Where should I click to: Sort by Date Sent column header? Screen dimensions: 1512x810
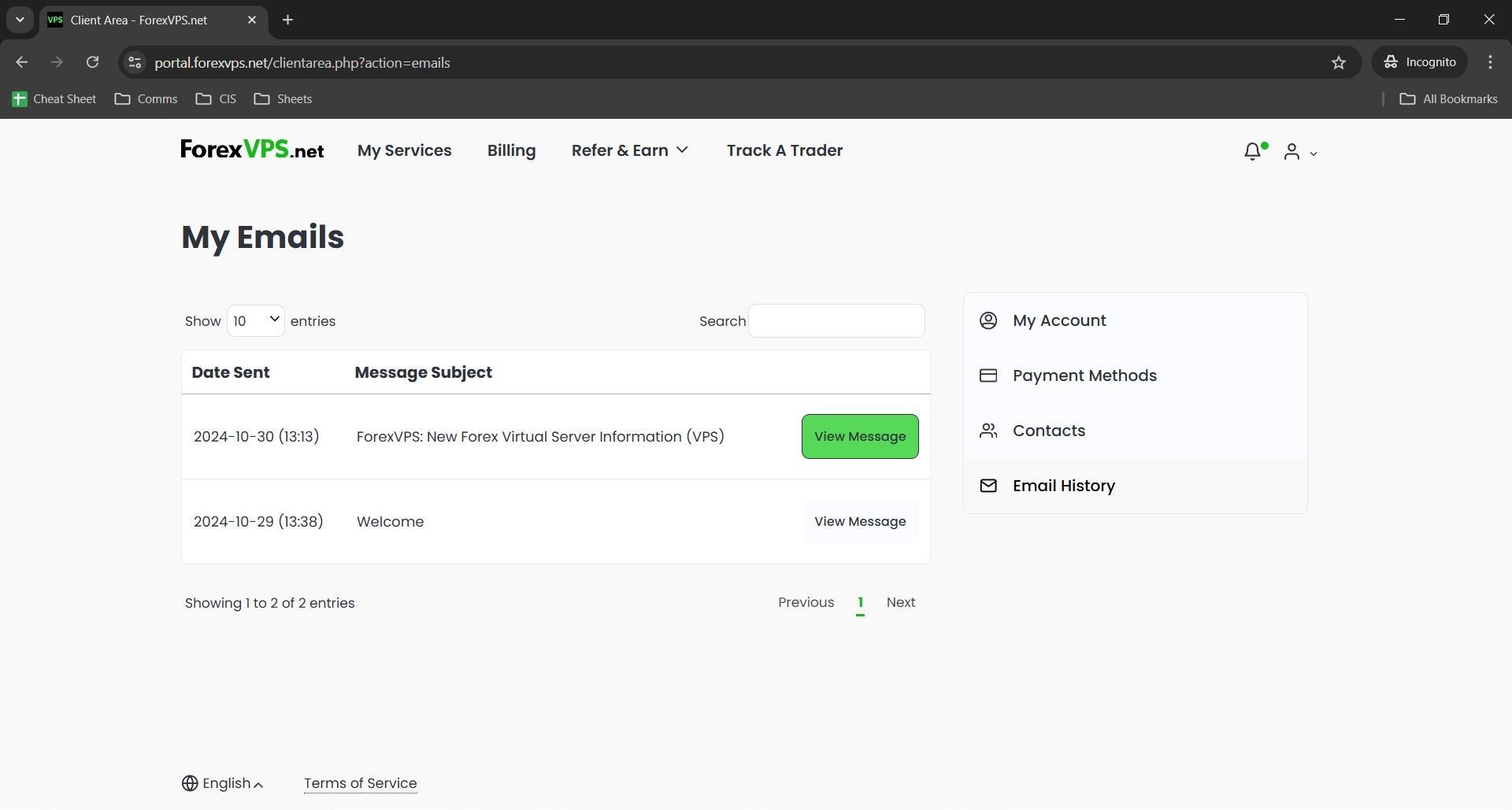pyautogui.click(x=230, y=372)
